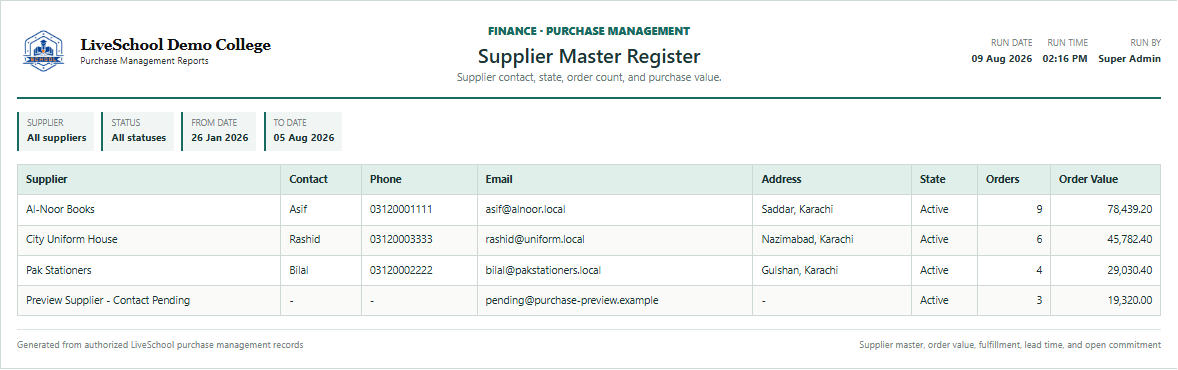Viewport: 1178px width, 370px height.
Task: Click the State column header
Action: click(944, 180)
